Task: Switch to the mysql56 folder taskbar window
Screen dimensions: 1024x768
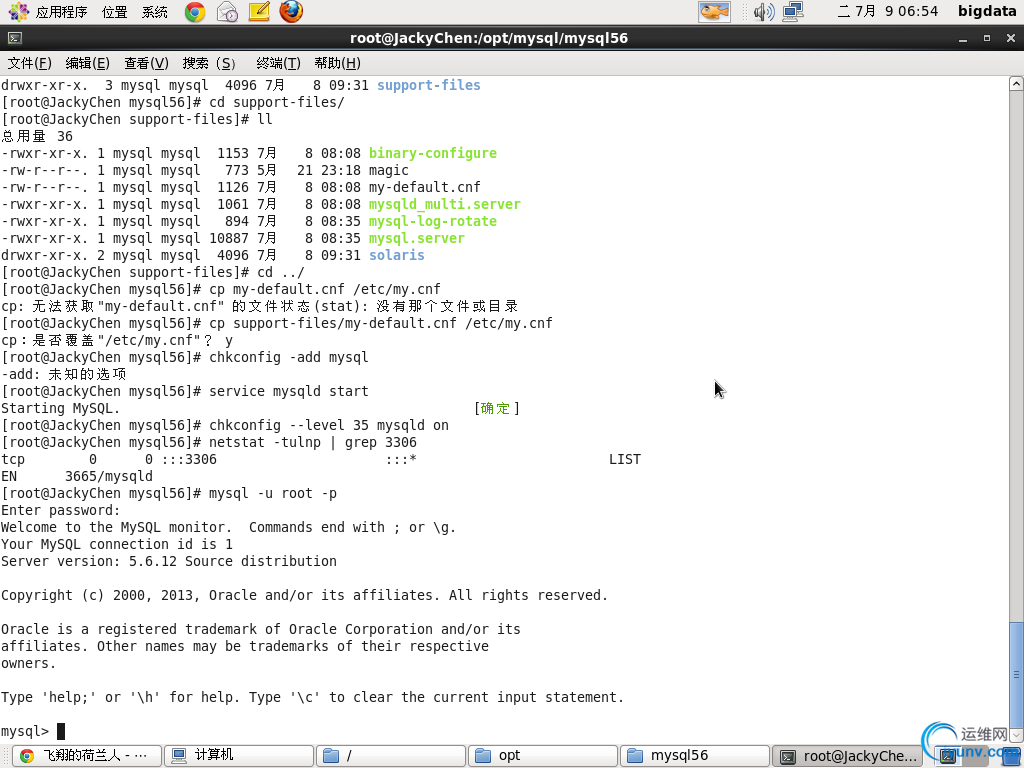Action: coord(695,756)
